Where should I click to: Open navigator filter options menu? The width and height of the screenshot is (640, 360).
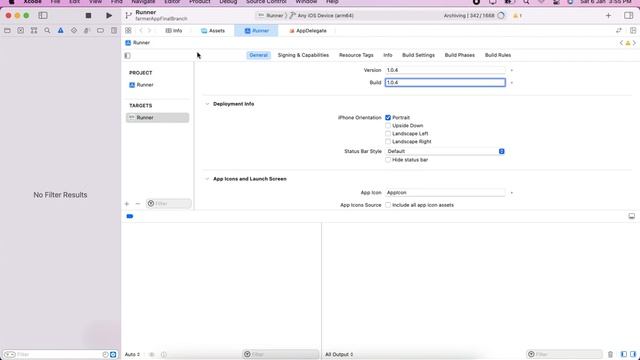(x=9, y=355)
